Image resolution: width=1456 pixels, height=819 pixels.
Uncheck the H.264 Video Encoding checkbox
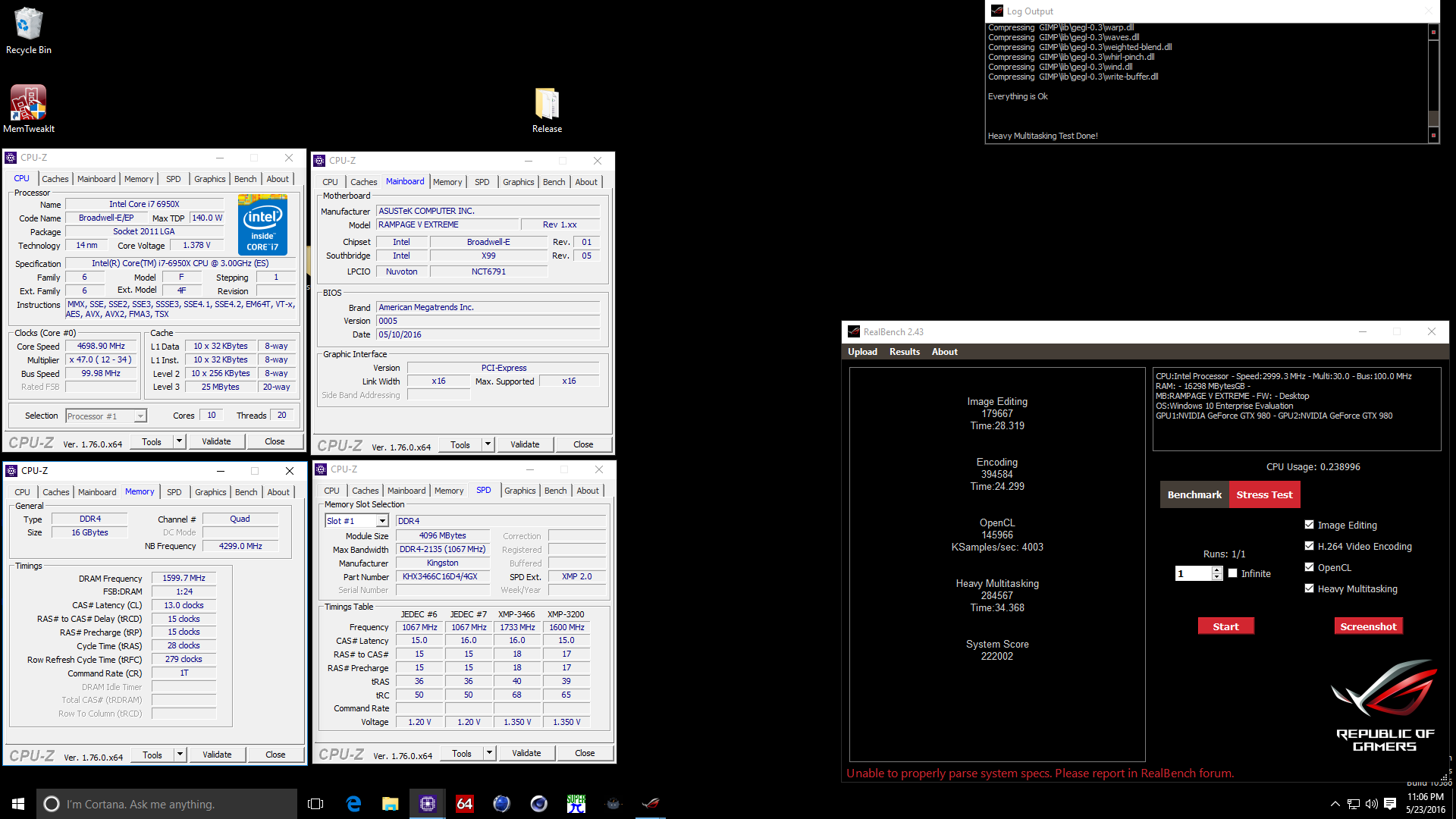pos(1309,546)
